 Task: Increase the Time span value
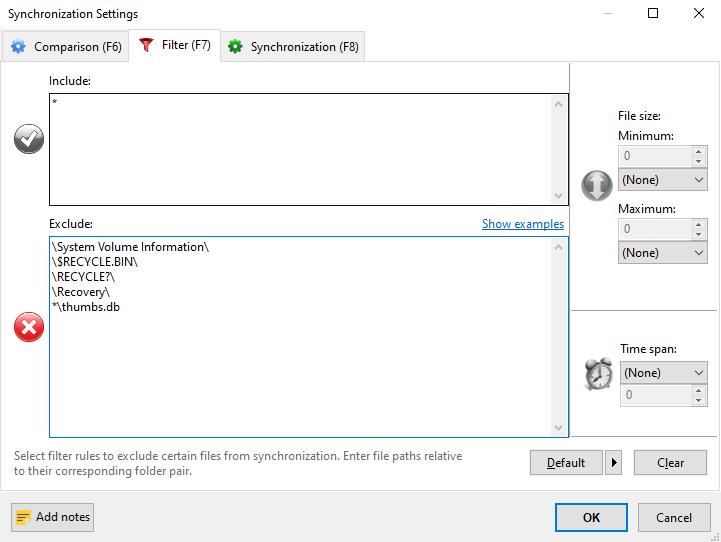tap(698, 390)
